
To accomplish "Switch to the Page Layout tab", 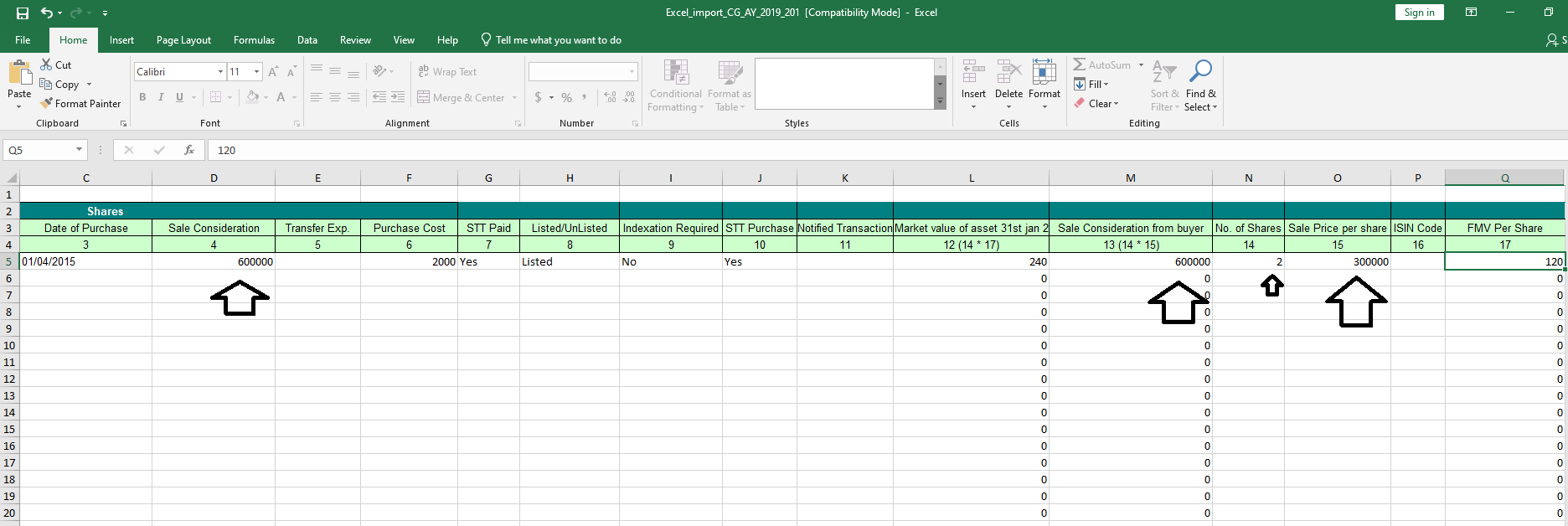I will (183, 39).
